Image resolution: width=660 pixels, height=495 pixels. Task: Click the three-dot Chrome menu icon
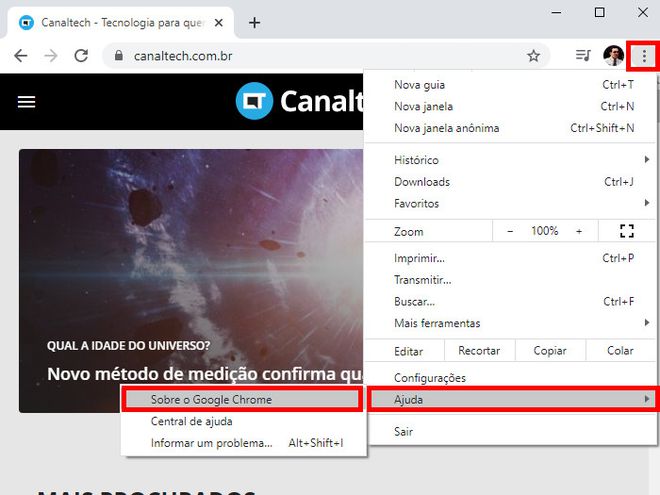[644, 56]
